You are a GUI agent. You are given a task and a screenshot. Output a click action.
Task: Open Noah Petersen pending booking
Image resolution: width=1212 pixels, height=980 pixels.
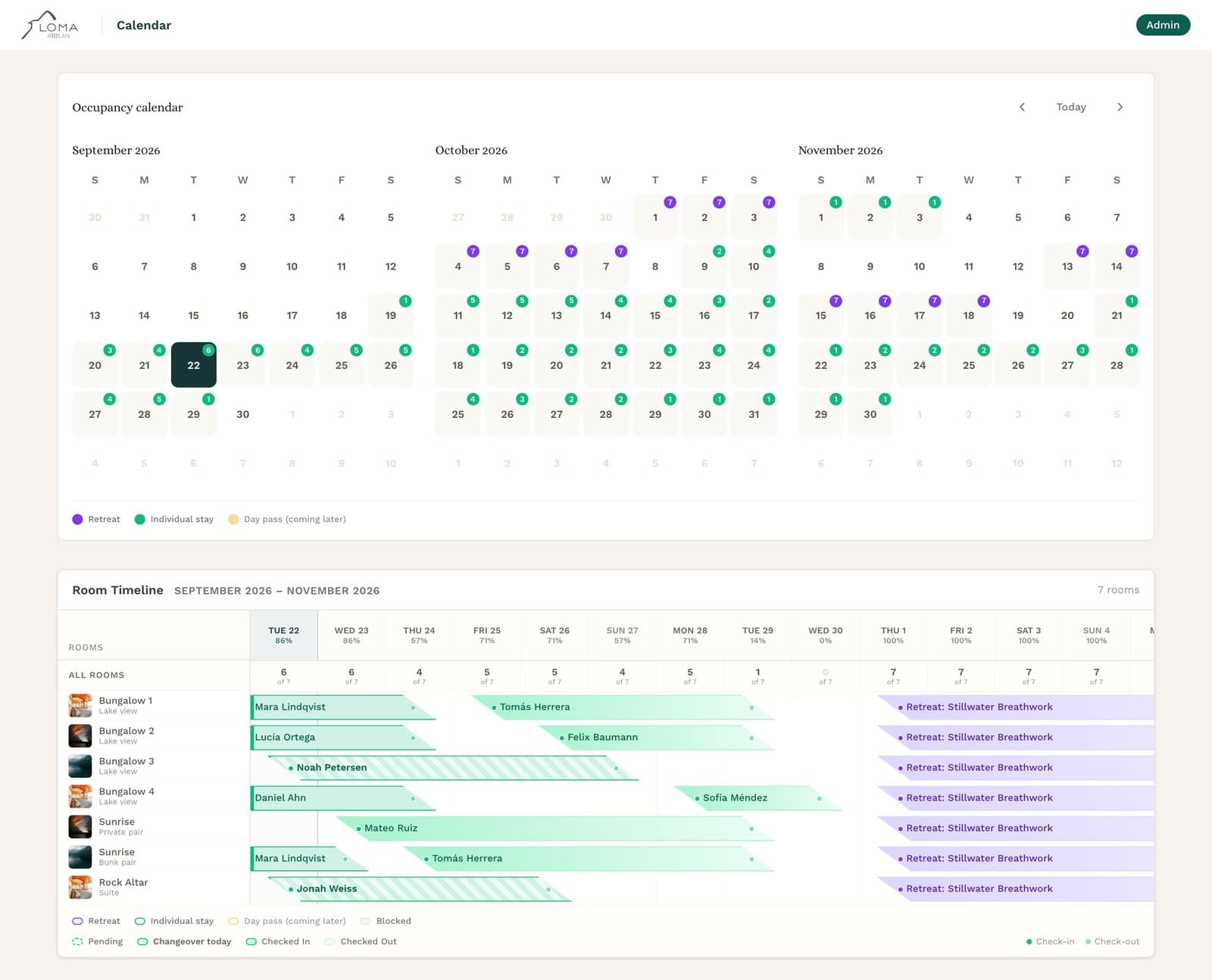(453, 767)
